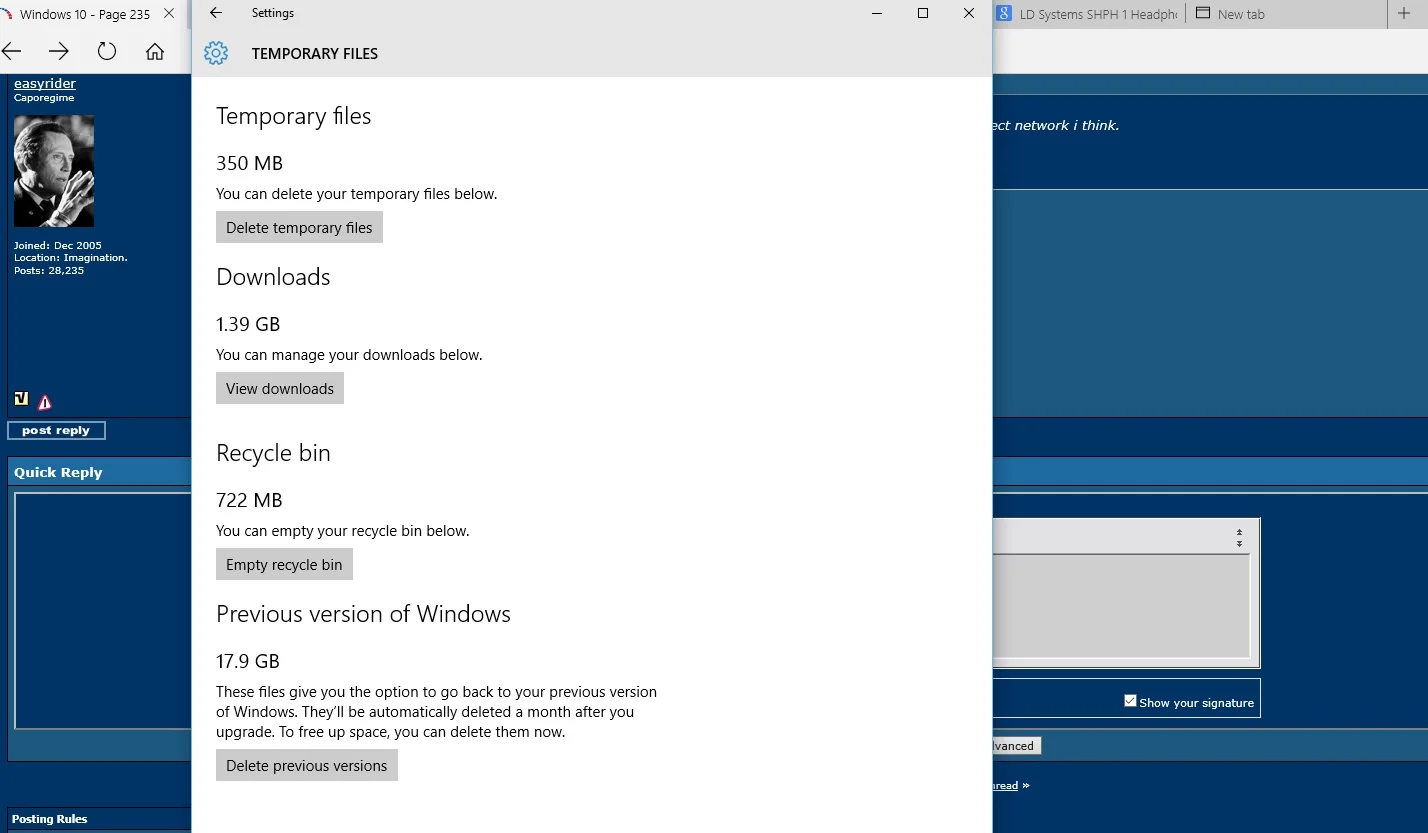1428x833 pixels.
Task: Click the post reply button in the forum
Action: 56,430
